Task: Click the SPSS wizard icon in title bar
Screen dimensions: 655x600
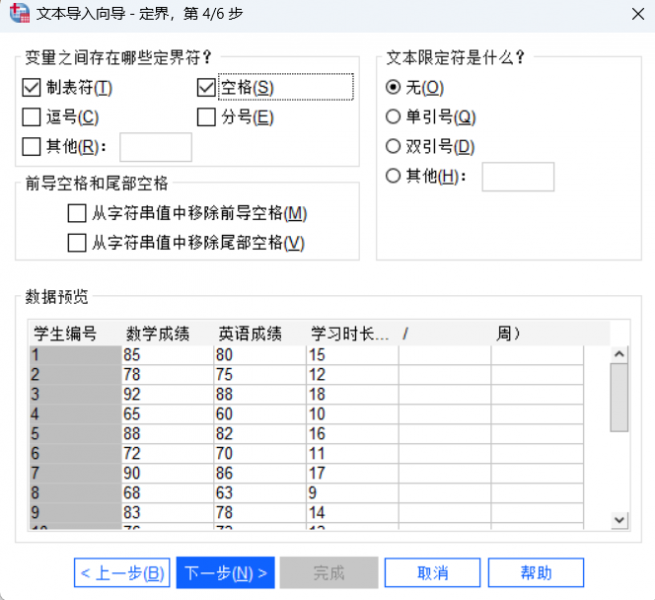Action: [x=20, y=13]
